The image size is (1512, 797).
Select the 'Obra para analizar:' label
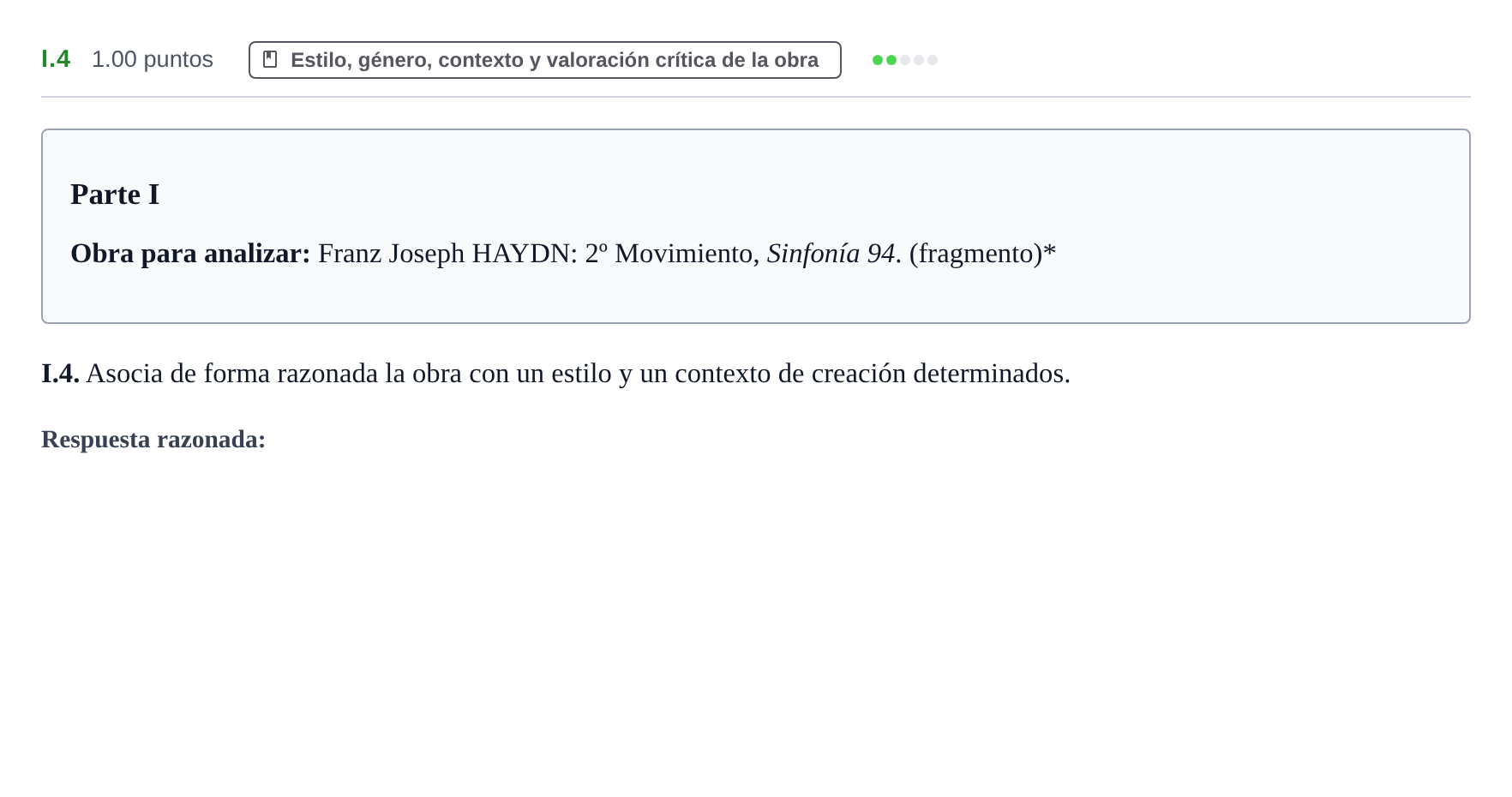[190, 254]
